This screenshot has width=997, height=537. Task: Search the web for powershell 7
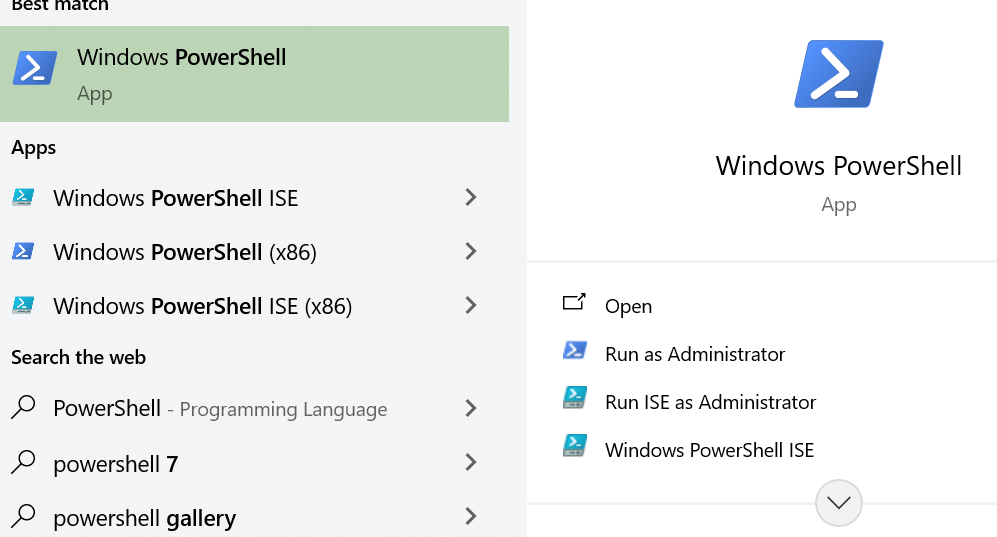pyautogui.click(x=115, y=464)
